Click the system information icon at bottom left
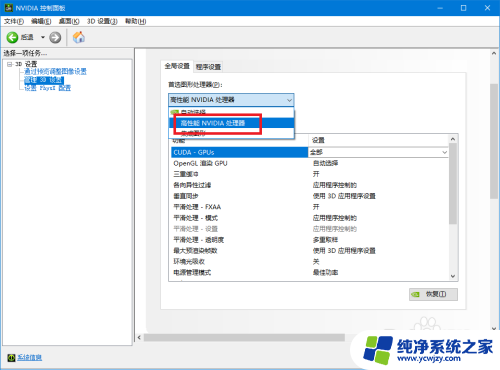500x370 pixels. (x=11, y=358)
